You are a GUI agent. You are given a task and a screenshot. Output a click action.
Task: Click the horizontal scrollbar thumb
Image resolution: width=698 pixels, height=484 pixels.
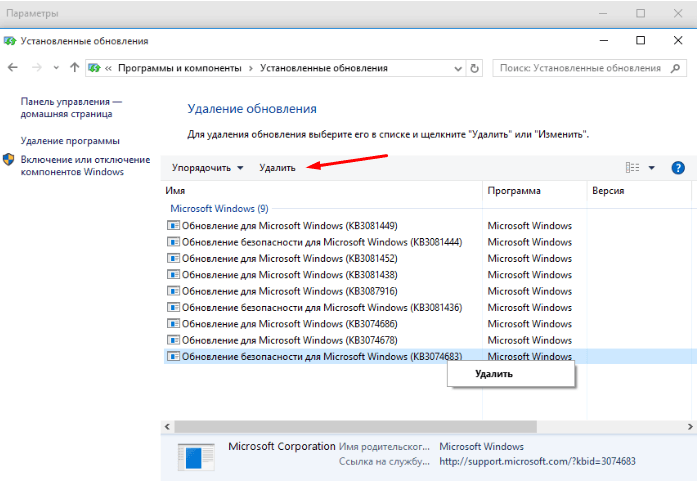coord(356,427)
